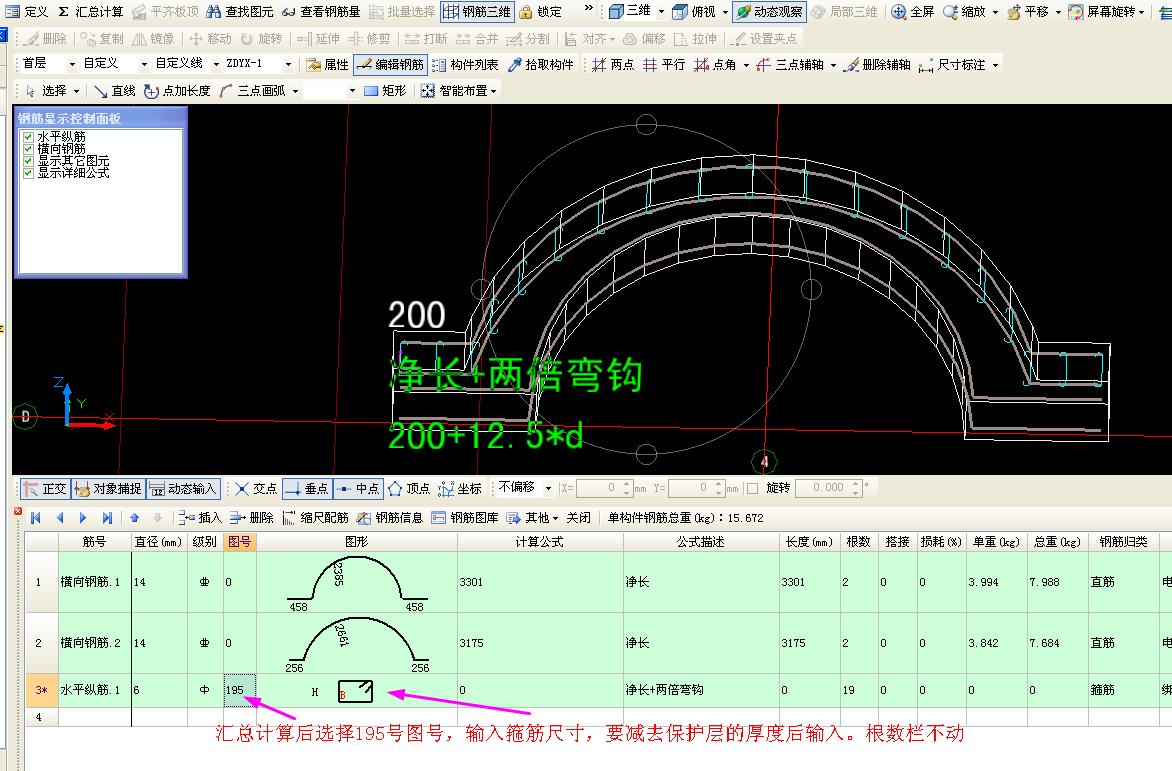Expand the 三维 view dropdown arrow
This screenshot has width=1172, height=771.
(x=661, y=12)
